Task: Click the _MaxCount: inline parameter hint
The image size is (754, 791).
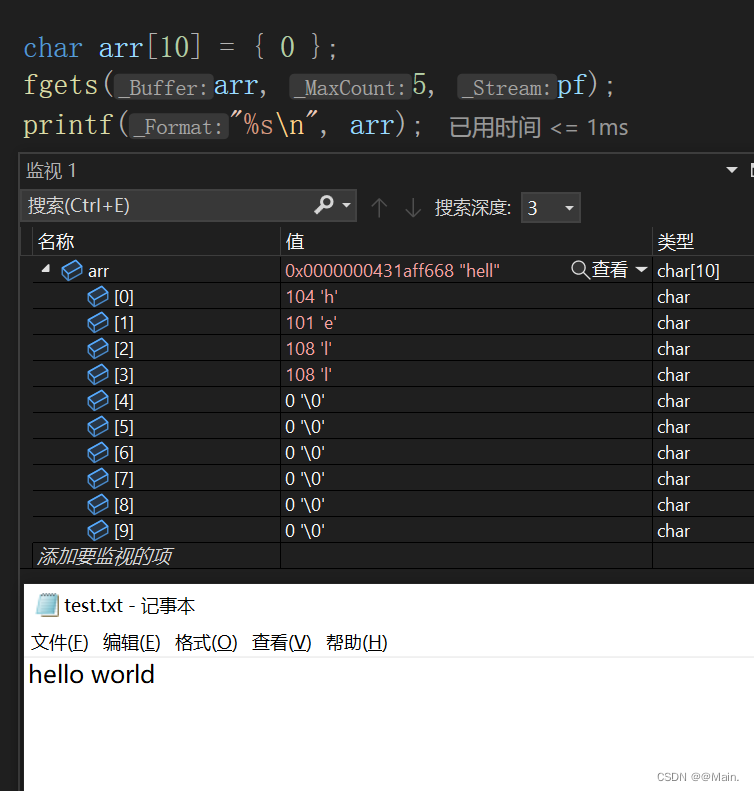Action: tap(350, 88)
